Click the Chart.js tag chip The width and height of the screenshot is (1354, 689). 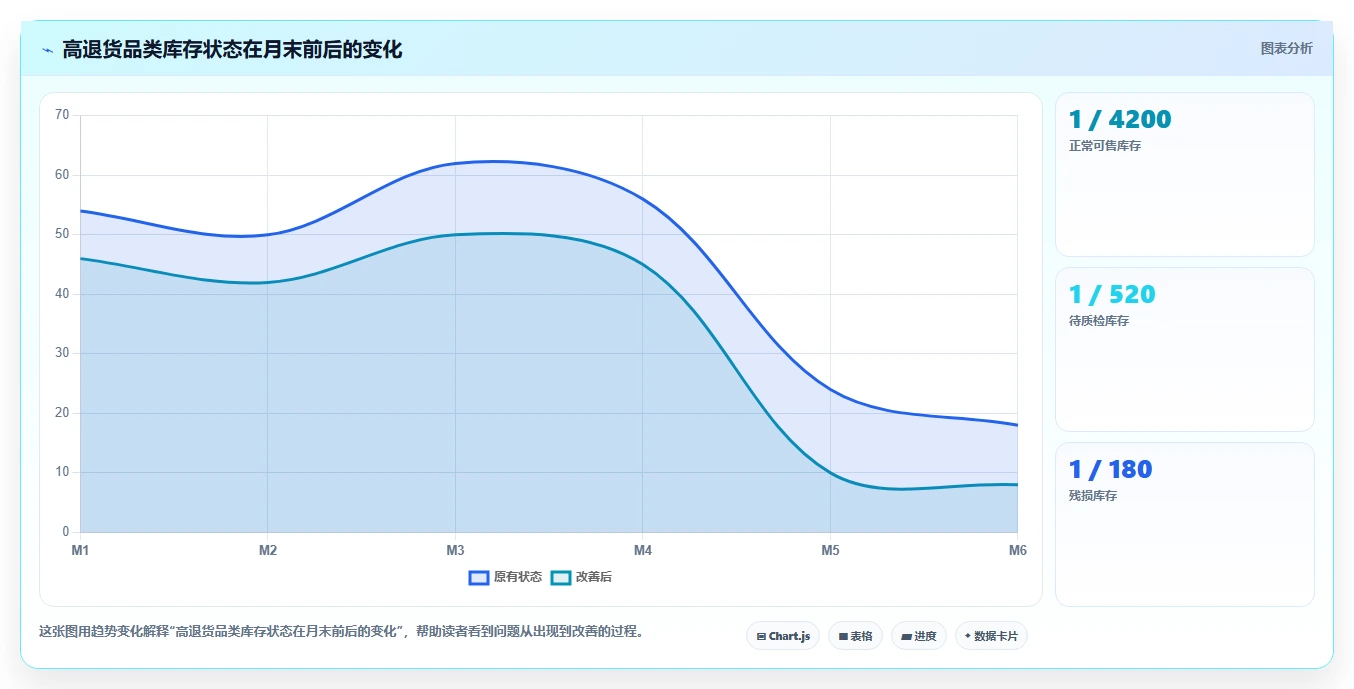[783, 636]
